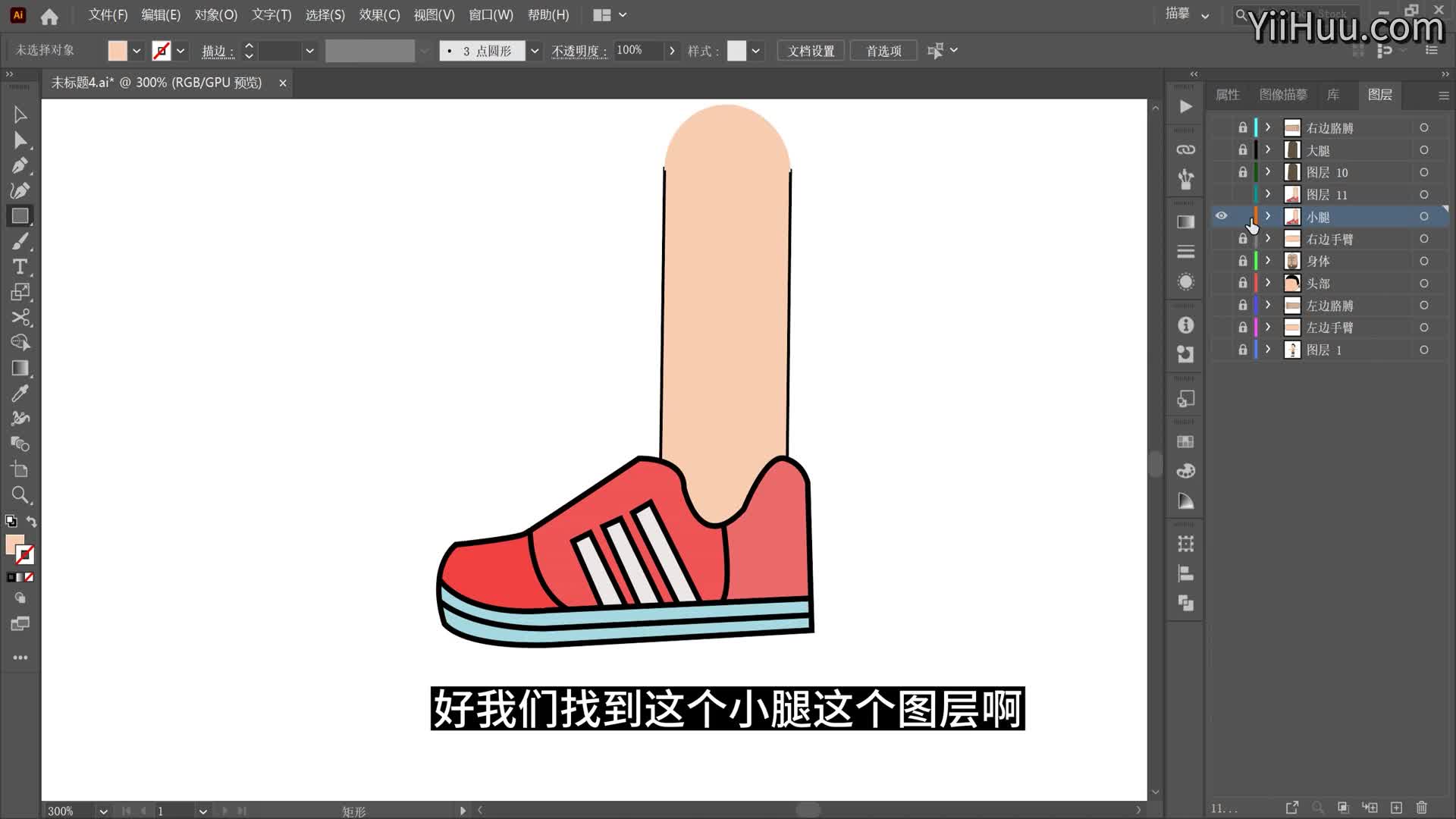Image resolution: width=1456 pixels, height=819 pixels.
Task: Expand the 左边手臂 layer
Action: tap(1267, 327)
